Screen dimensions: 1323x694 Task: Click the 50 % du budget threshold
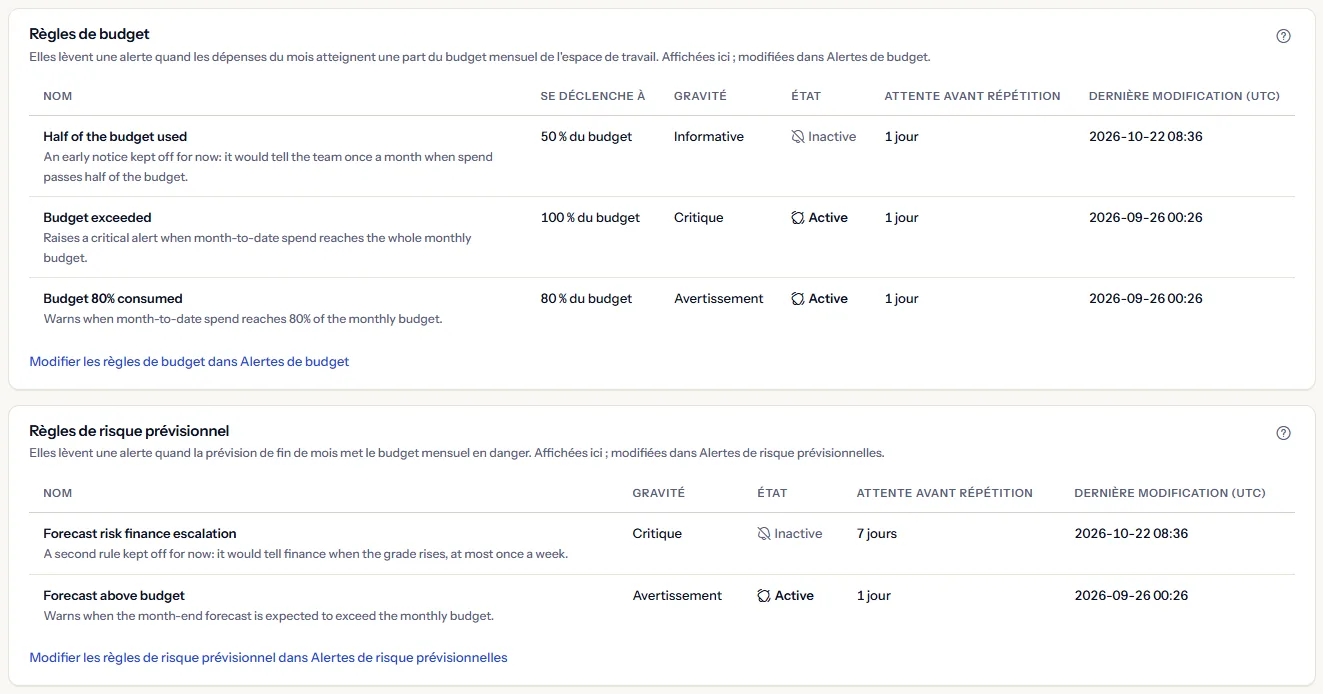[586, 137]
